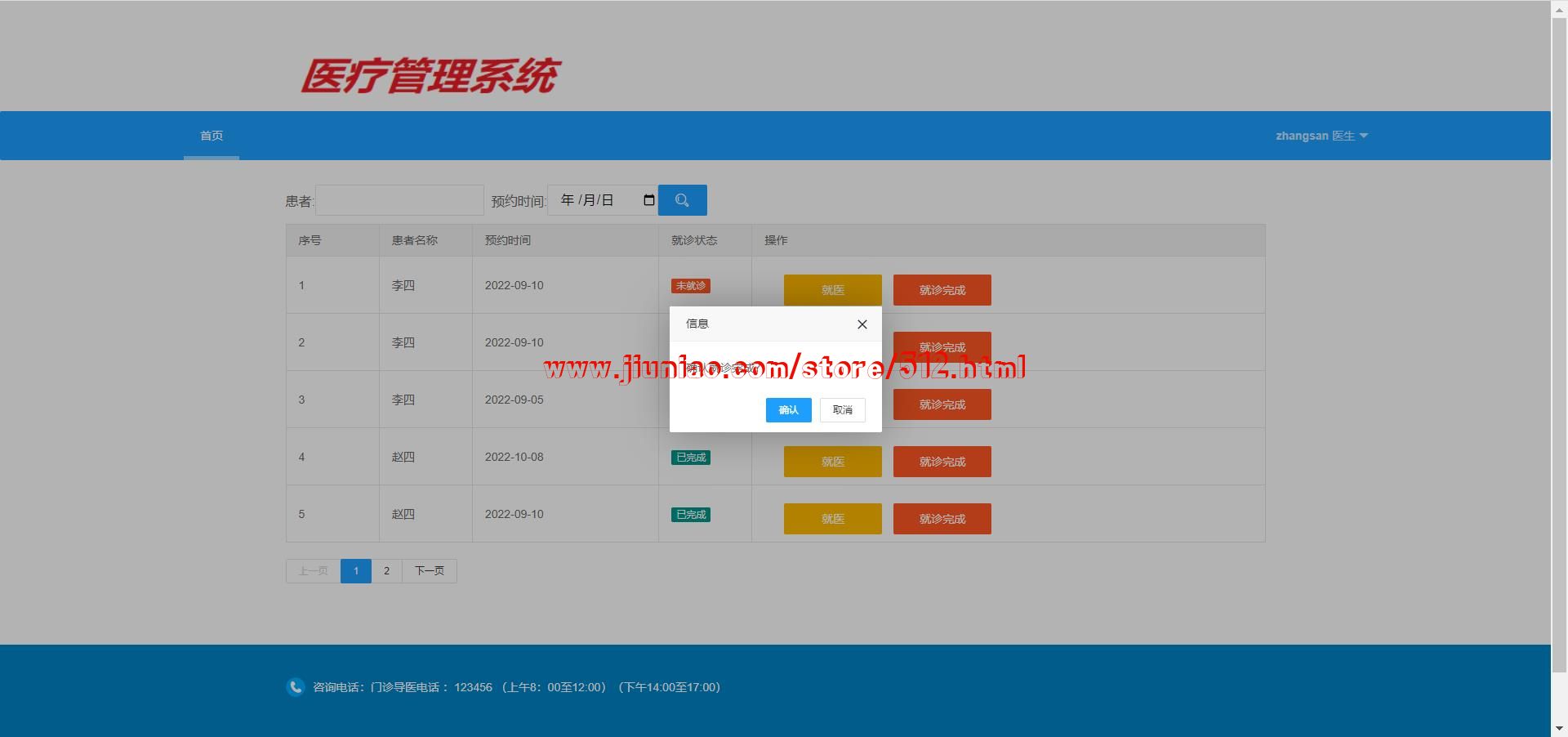Go to page 2 in pagination
Viewport: 1568px width, 737px height.
pos(387,571)
